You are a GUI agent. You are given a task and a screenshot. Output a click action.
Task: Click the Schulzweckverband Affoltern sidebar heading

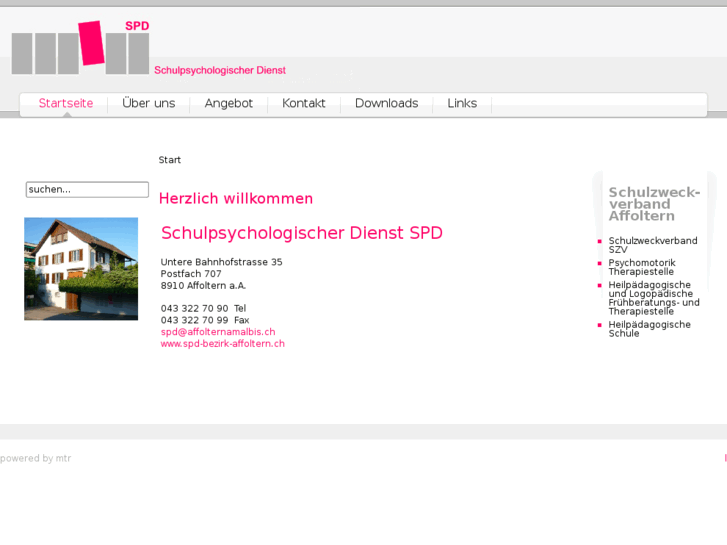pos(654,204)
